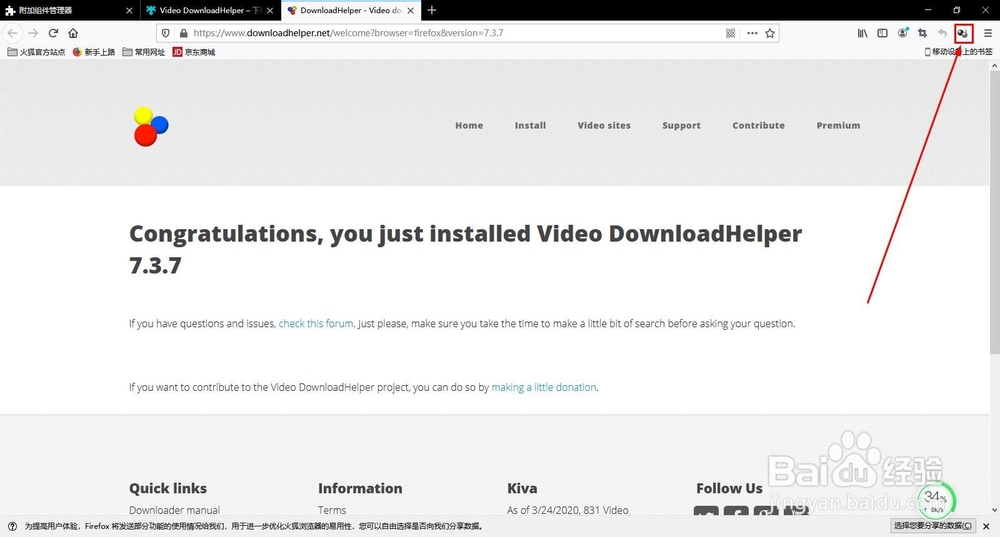The image size is (1000, 537).
Task: Click the undo arrow toolbar icon
Action: tap(942, 33)
